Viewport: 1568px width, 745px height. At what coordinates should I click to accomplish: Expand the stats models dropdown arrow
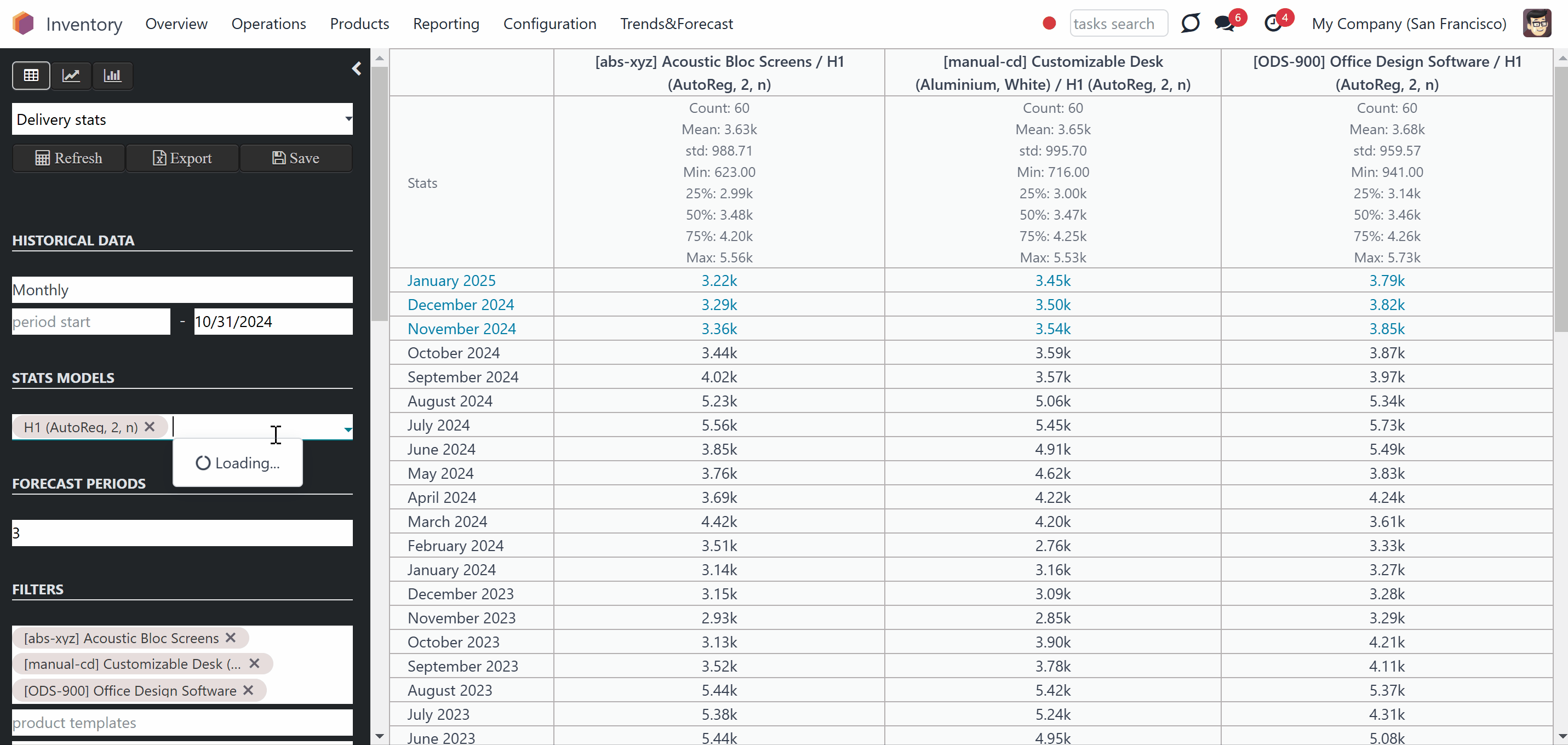point(347,429)
